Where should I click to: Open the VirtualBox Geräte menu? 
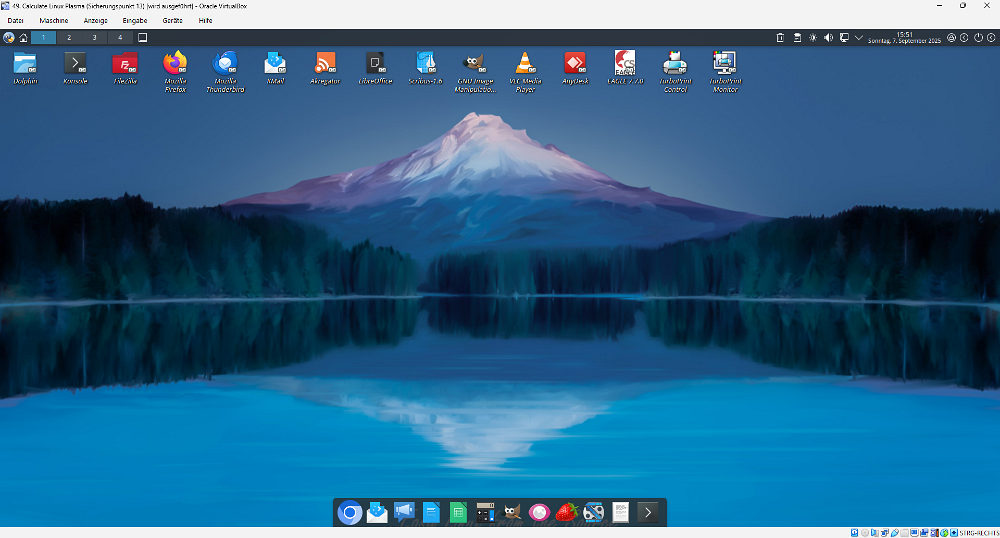pyautogui.click(x=172, y=20)
